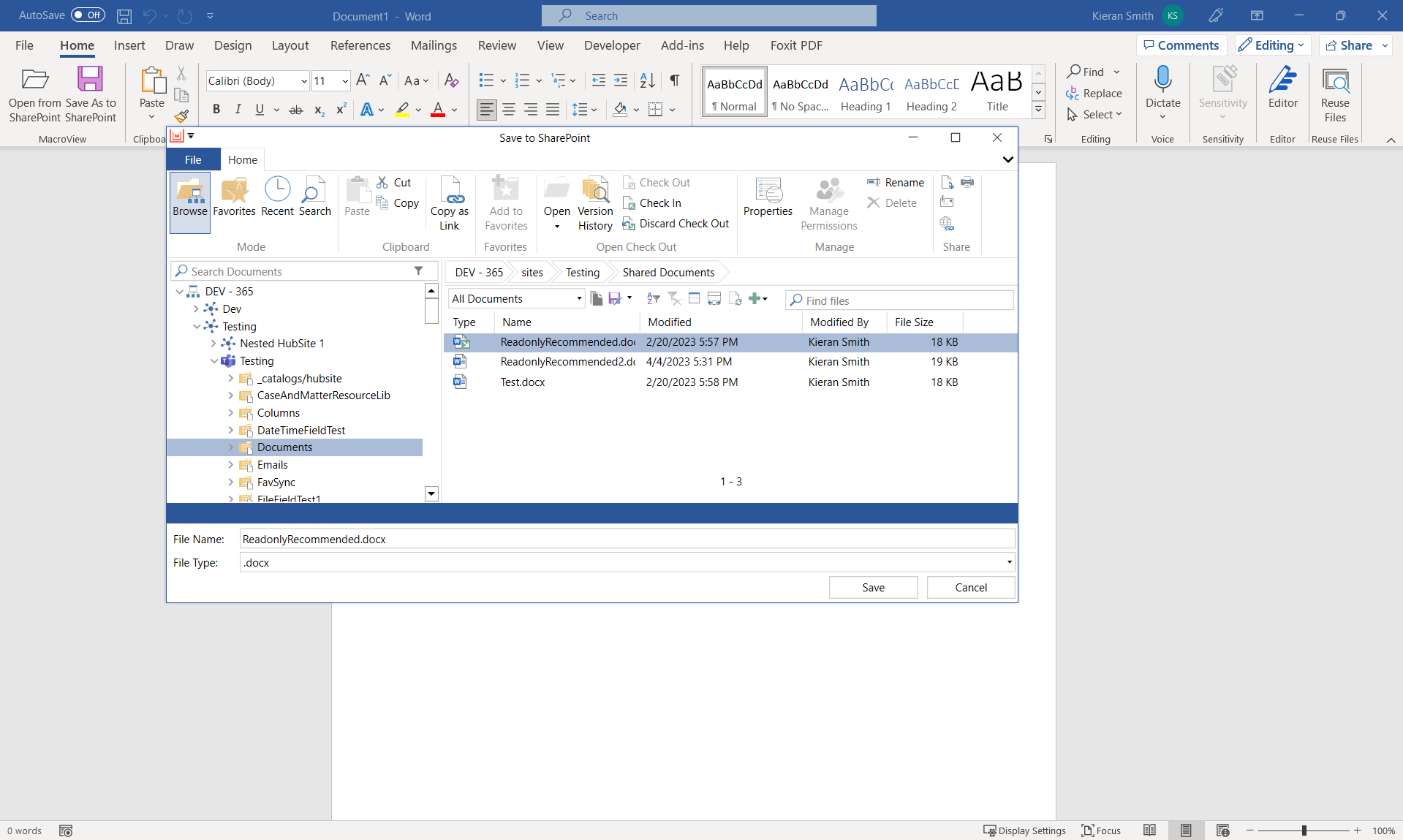Click the Show/Hide paragraph marks icon

tap(675, 80)
